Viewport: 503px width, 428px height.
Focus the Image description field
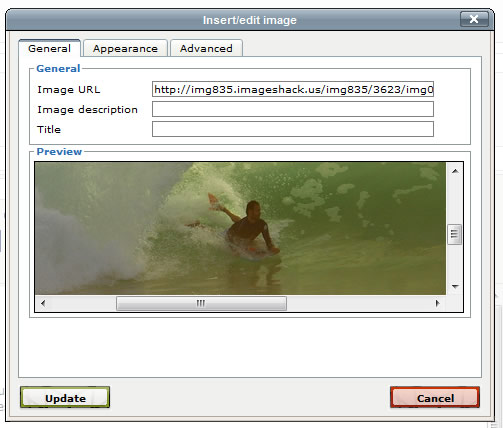point(293,109)
